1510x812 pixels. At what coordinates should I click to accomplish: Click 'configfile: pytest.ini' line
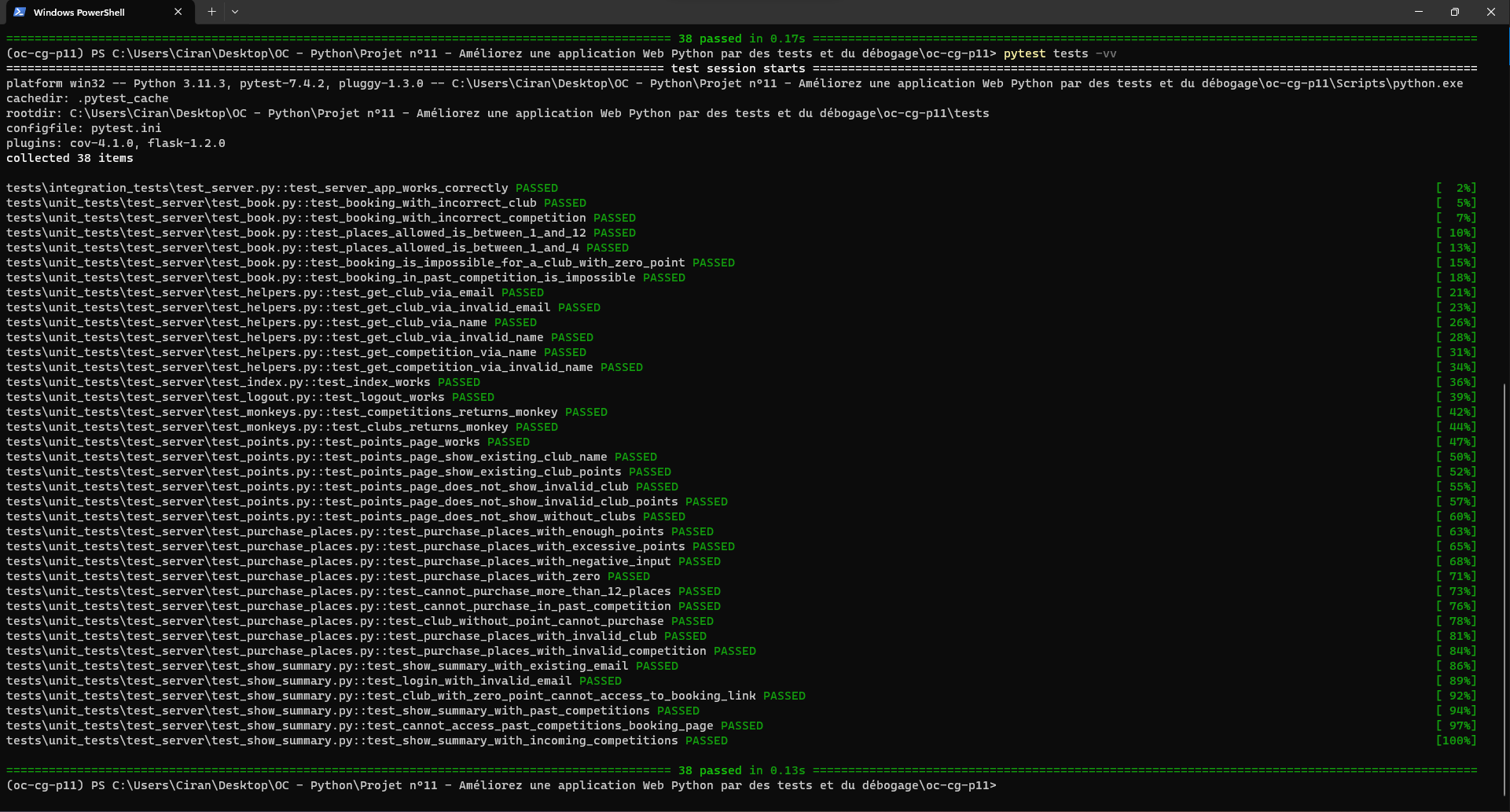point(84,128)
